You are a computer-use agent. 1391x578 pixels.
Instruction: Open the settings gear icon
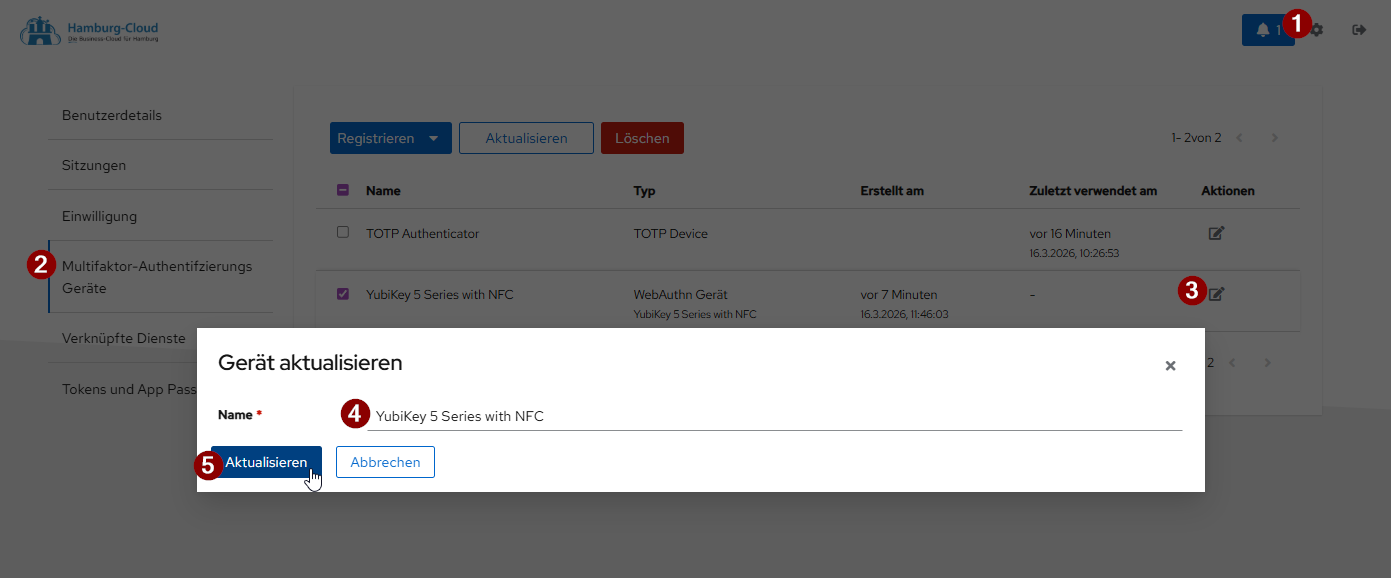(x=1315, y=30)
